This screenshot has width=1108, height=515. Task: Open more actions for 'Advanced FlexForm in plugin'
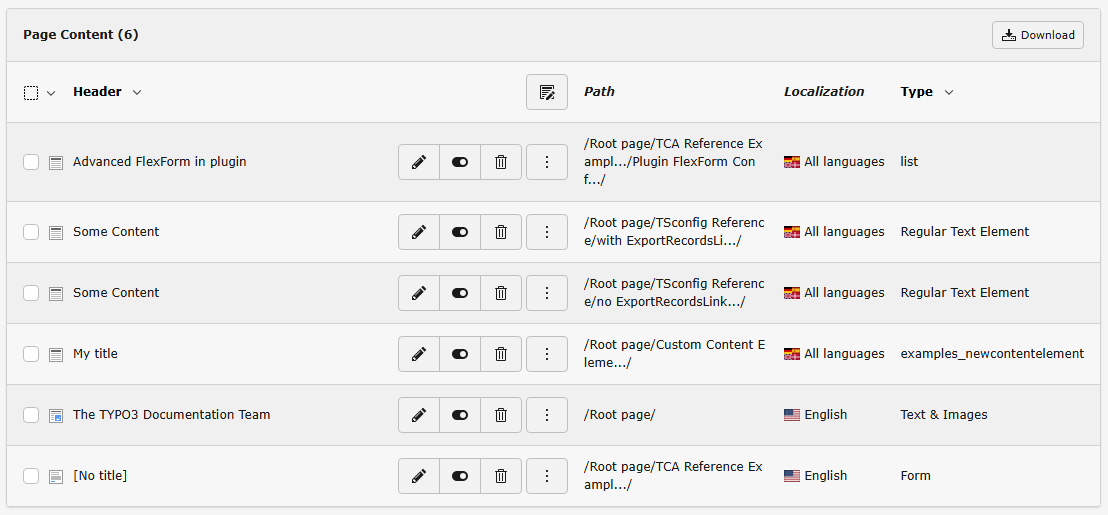547,162
